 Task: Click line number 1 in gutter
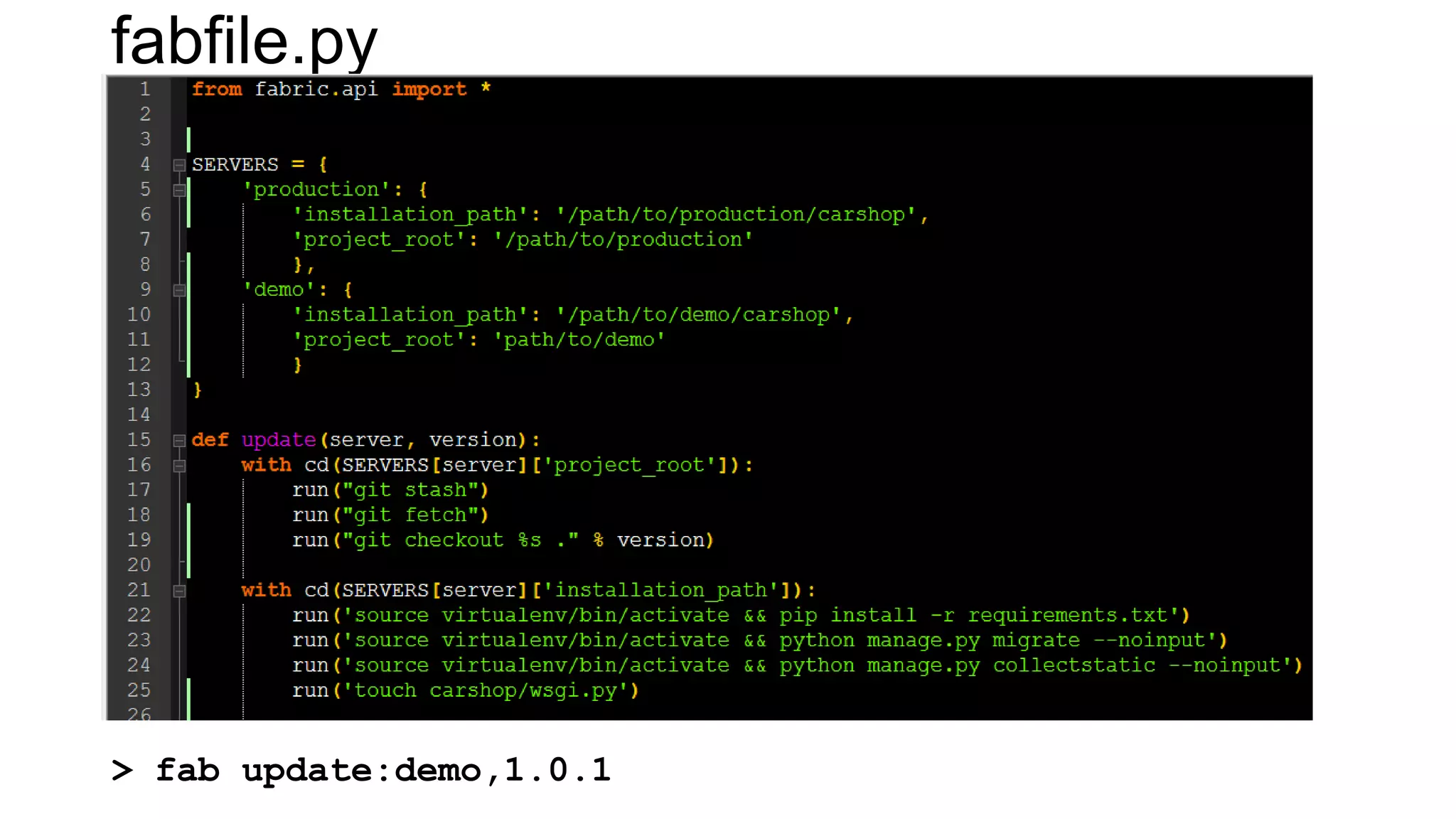click(145, 89)
